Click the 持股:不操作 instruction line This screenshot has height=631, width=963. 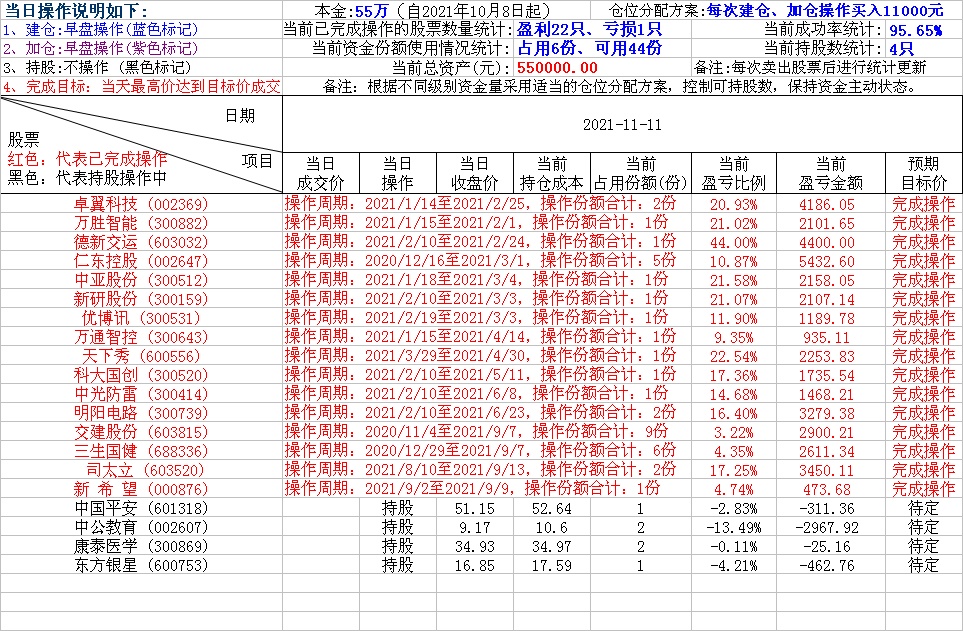[97, 68]
